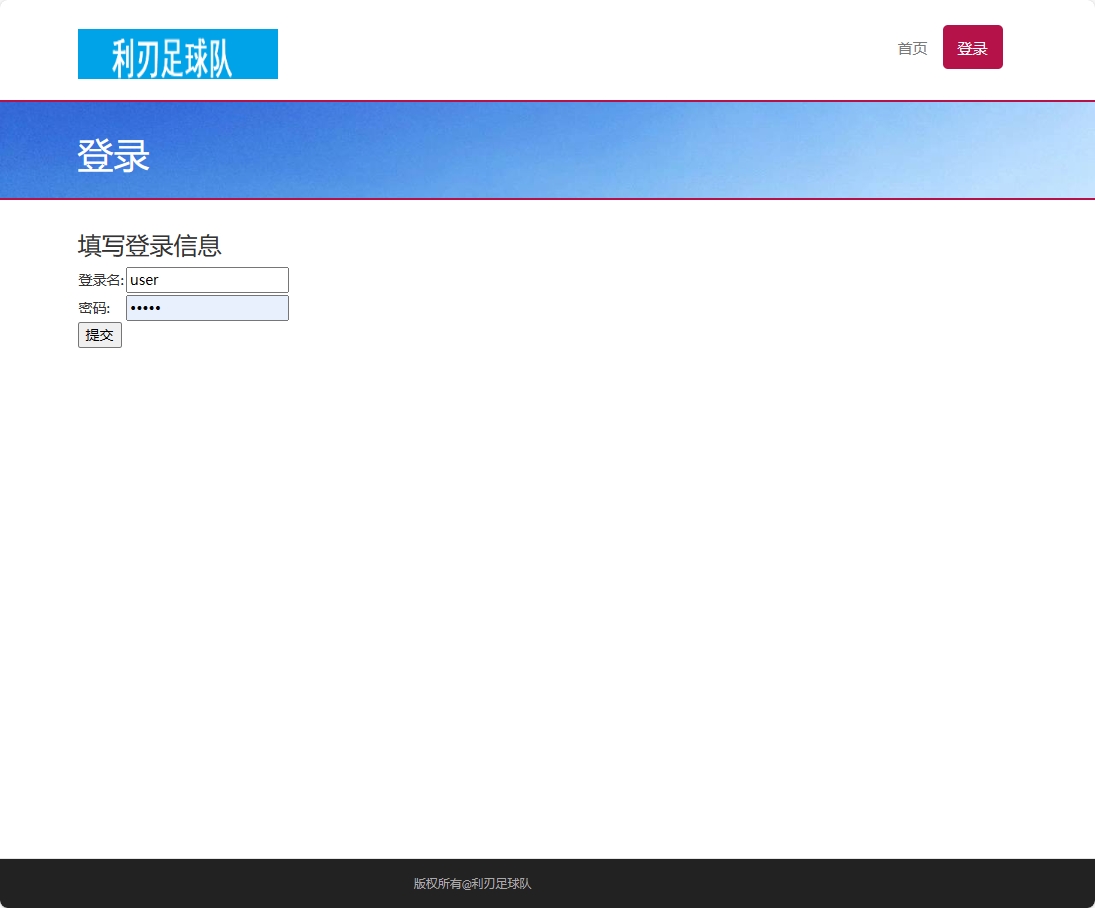Click the 版权所有@利刃足球队 footer text
This screenshot has height=908, width=1095.
(472, 884)
